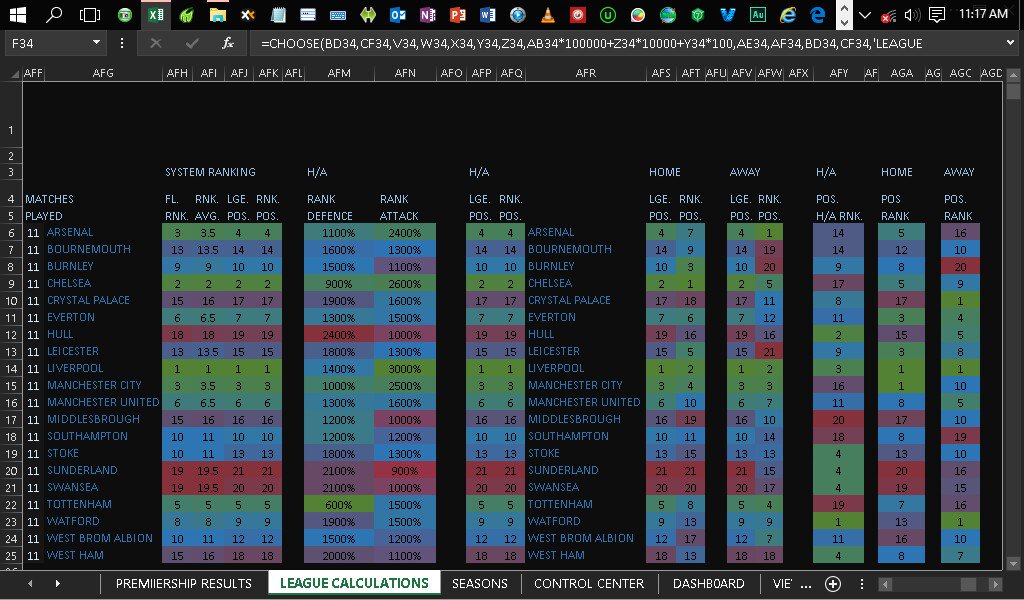Screen dimensions: 1024x600
Task: Click Name Box showing F34
Action: [48, 43]
